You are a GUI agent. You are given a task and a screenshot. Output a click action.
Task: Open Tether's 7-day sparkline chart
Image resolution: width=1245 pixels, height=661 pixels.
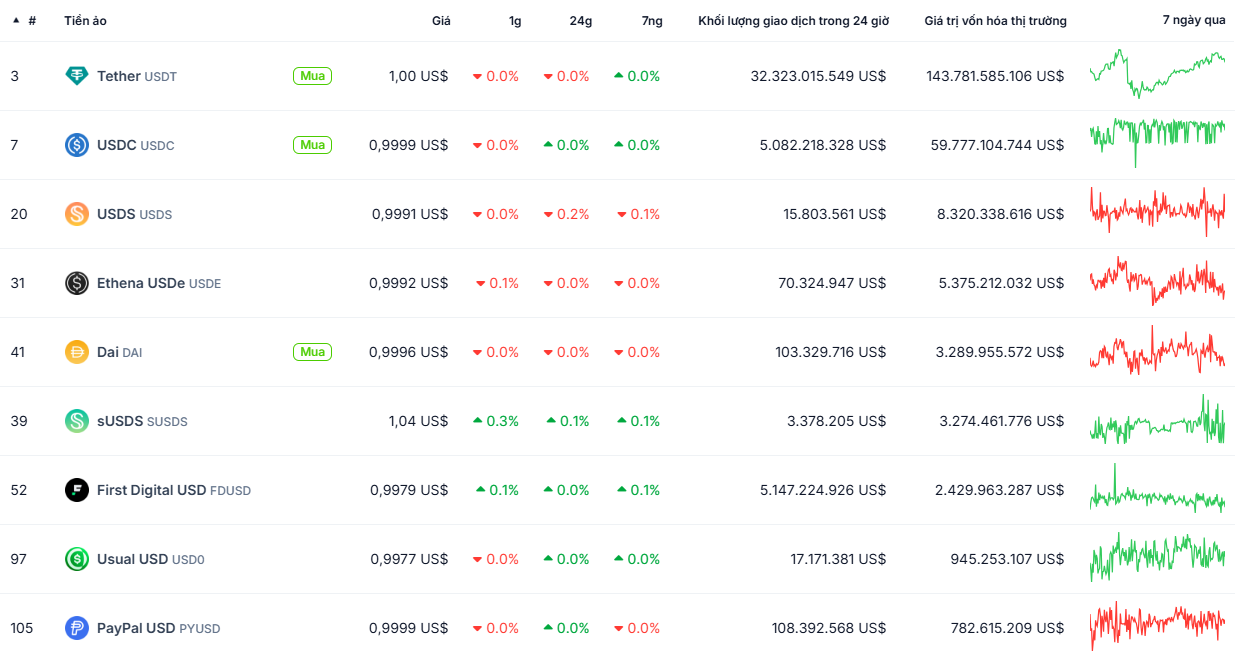click(x=1157, y=74)
